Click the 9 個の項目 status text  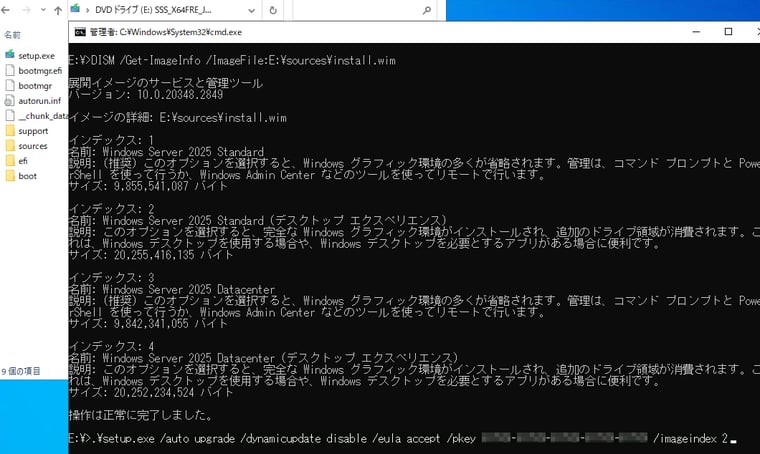click(x=21, y=371)
